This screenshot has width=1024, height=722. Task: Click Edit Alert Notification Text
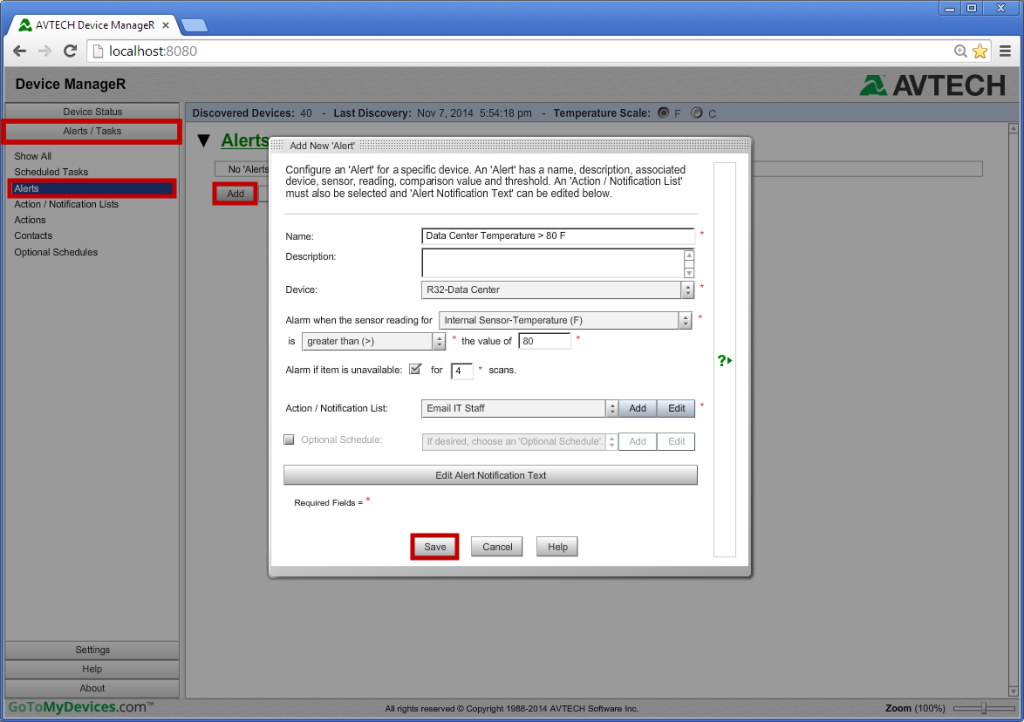click(x=490, y=475)
